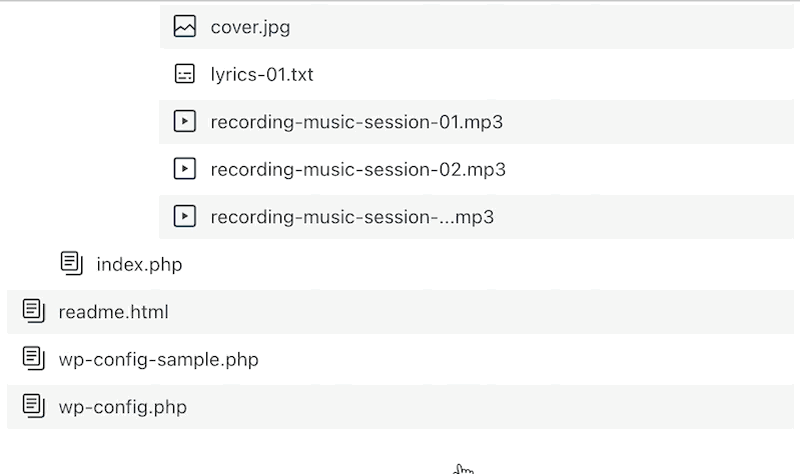This screenshot has height=474, width=800.
Task: Select the readme.html file name
Action: tap(113, 311)
